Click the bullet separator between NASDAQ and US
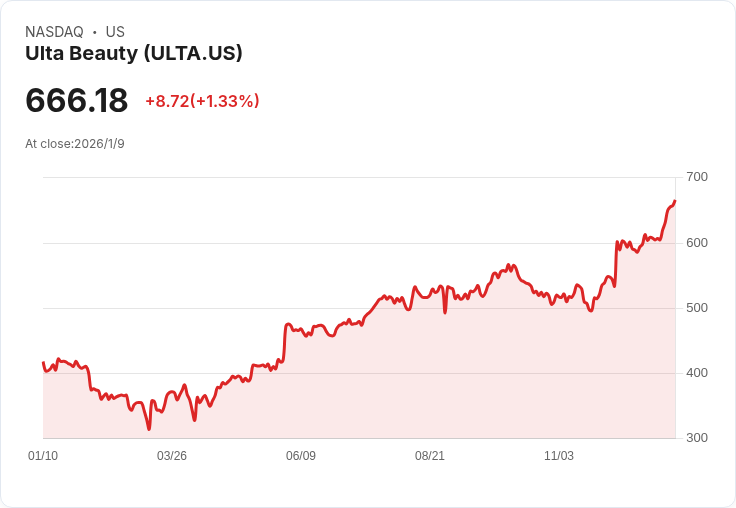The width and height of the screenshot is (736, 508). coord(94,32)
